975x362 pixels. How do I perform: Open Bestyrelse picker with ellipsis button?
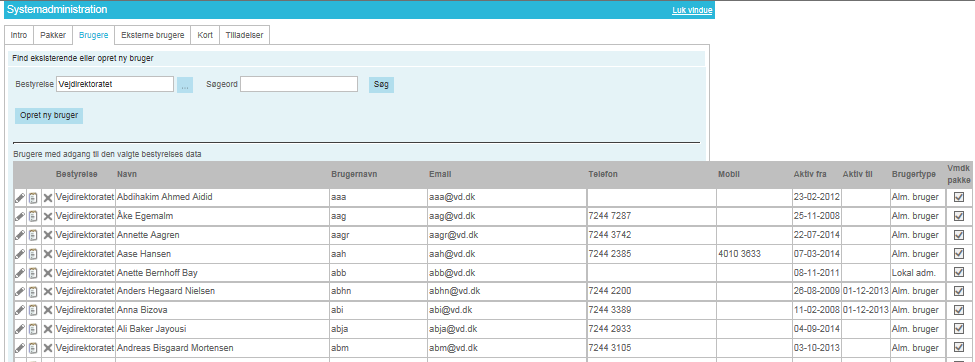[x=185, y=85]
